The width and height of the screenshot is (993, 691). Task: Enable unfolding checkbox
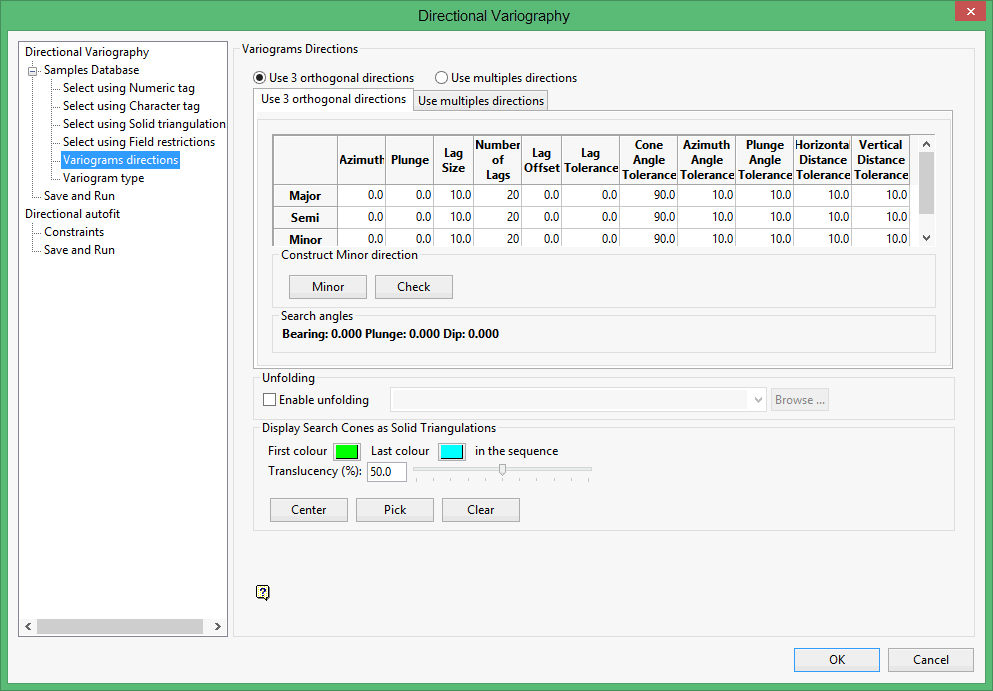point(269,400)
